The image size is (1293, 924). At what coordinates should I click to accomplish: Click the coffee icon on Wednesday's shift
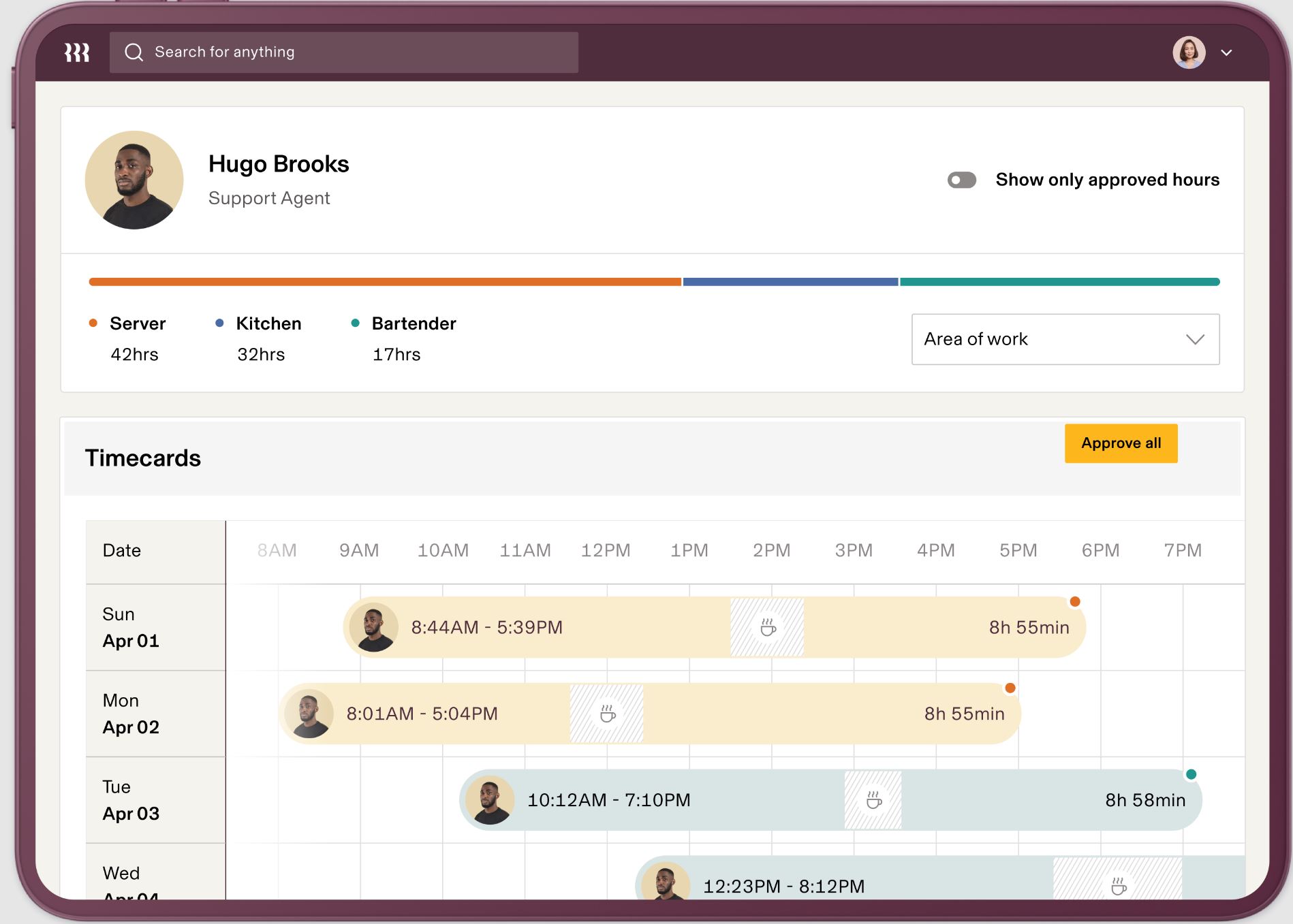pos(1120,887)
